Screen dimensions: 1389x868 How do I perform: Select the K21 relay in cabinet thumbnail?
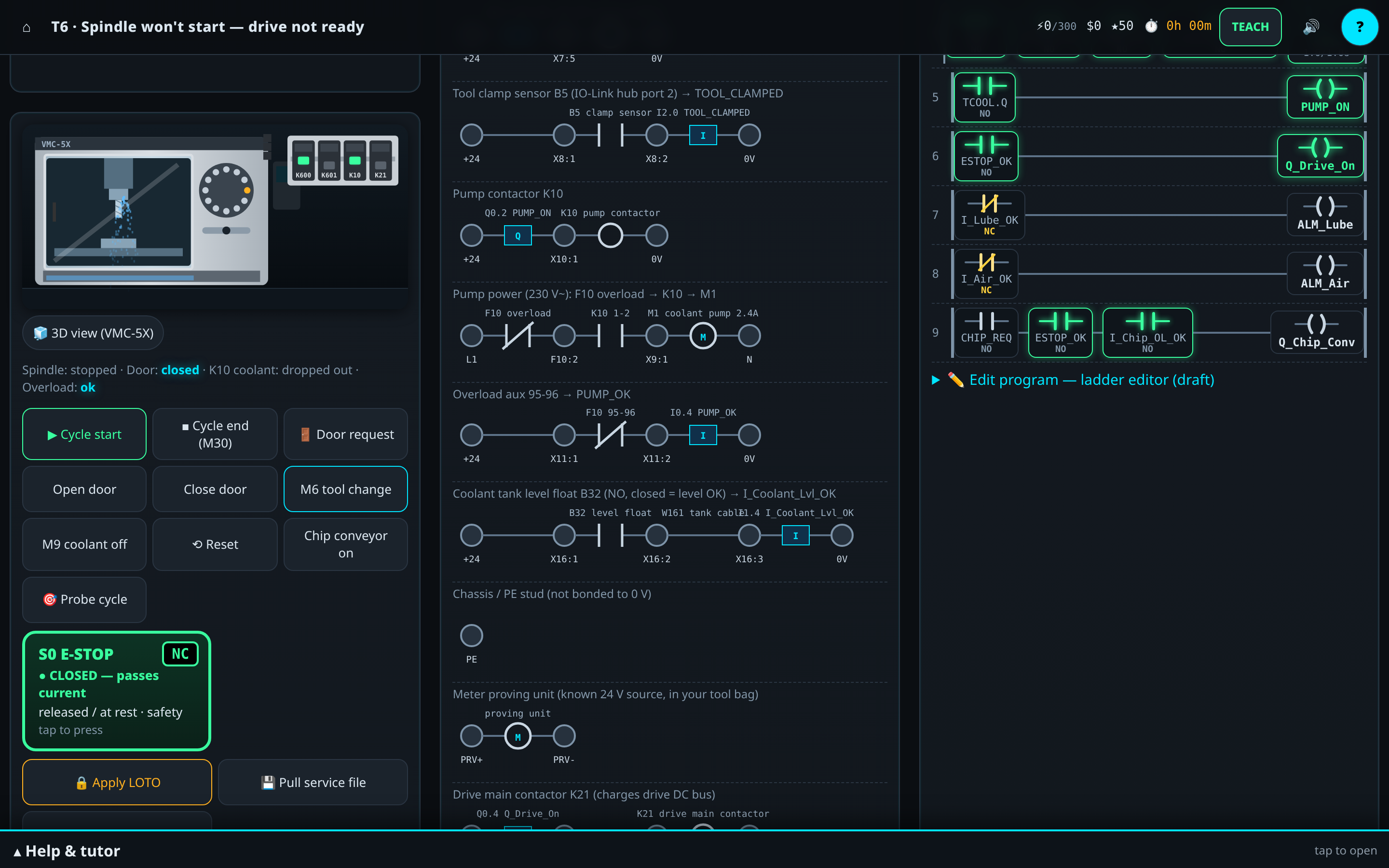[x=381, y=160]
